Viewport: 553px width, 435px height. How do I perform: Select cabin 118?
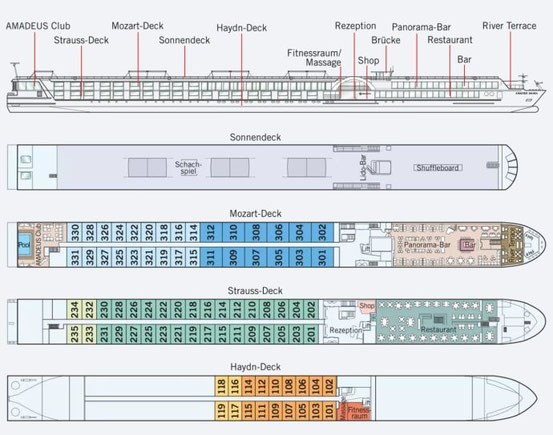point(221,386)
